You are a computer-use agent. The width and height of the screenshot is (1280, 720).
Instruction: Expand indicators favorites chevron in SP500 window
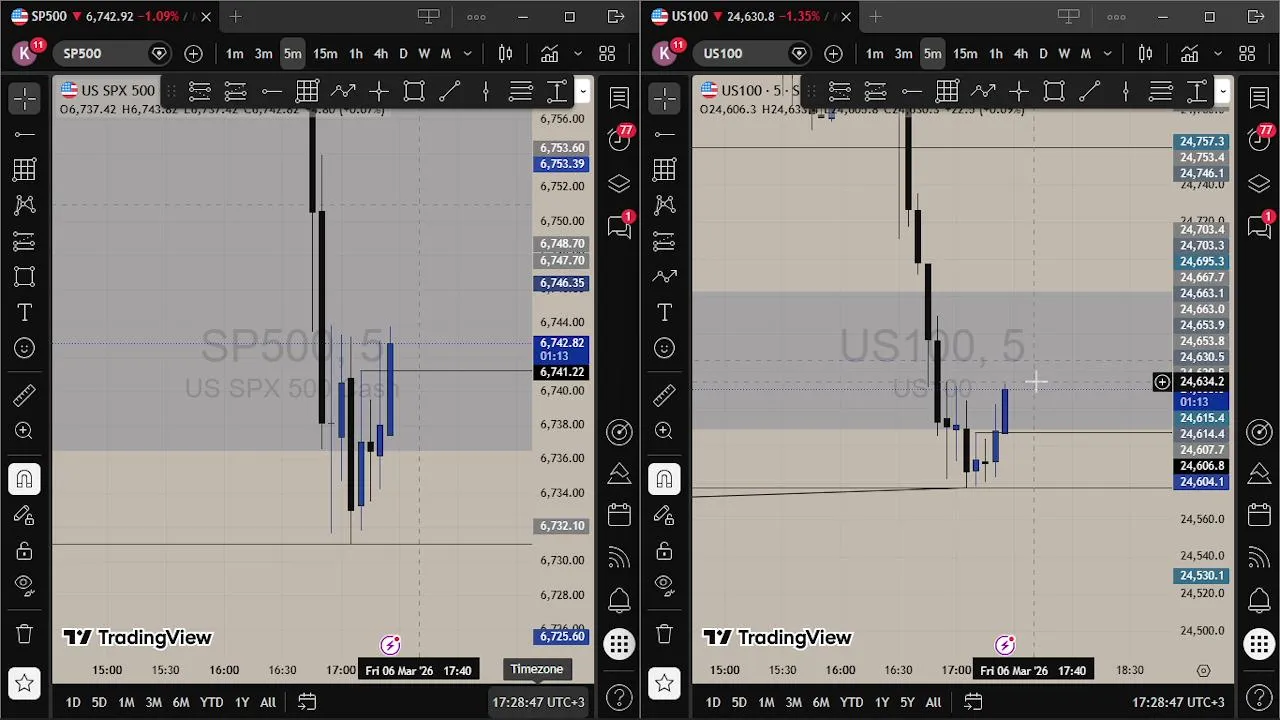point(578,54)
